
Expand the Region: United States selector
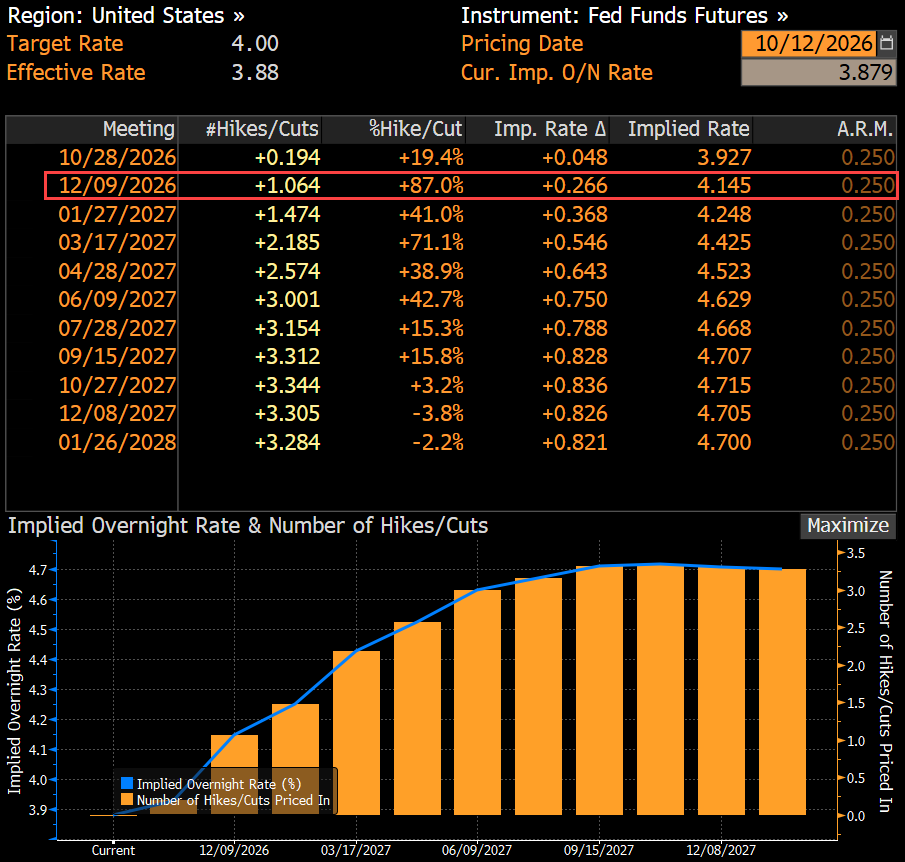click(x=126, y=16)
